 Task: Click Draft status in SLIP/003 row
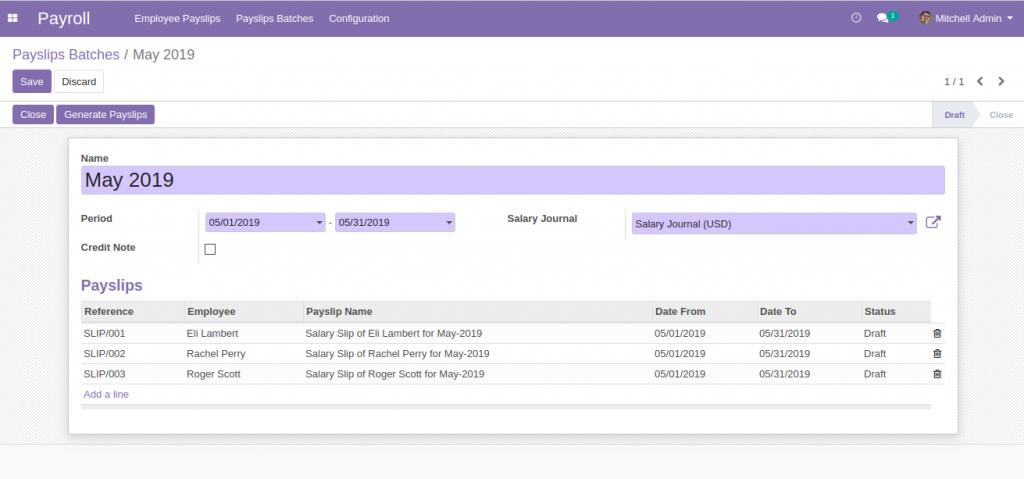click(x=875, y=374)
